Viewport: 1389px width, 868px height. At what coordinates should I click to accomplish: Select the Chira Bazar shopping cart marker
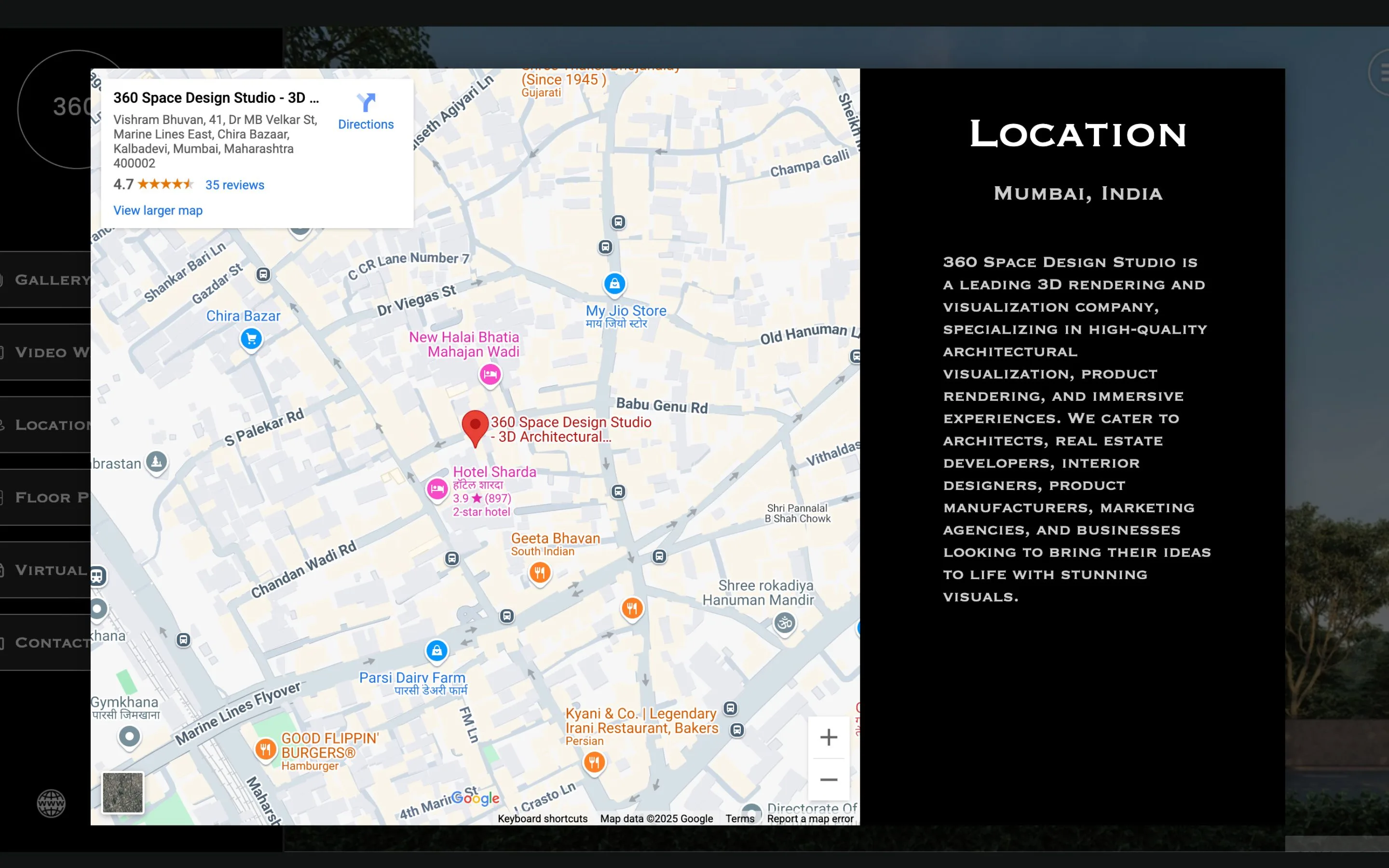tap(251, 339)
